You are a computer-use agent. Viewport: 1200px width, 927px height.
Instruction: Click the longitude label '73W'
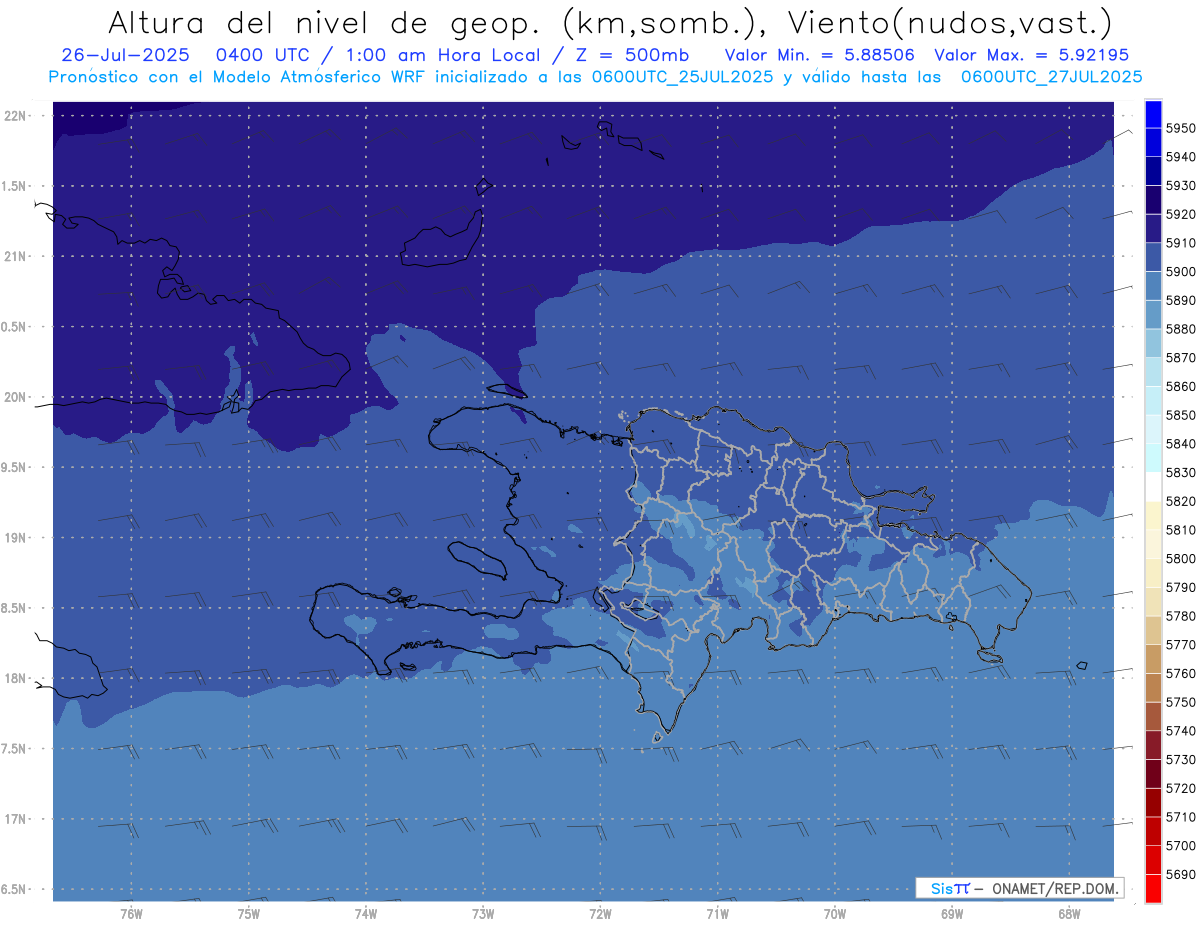coord(483,914)
